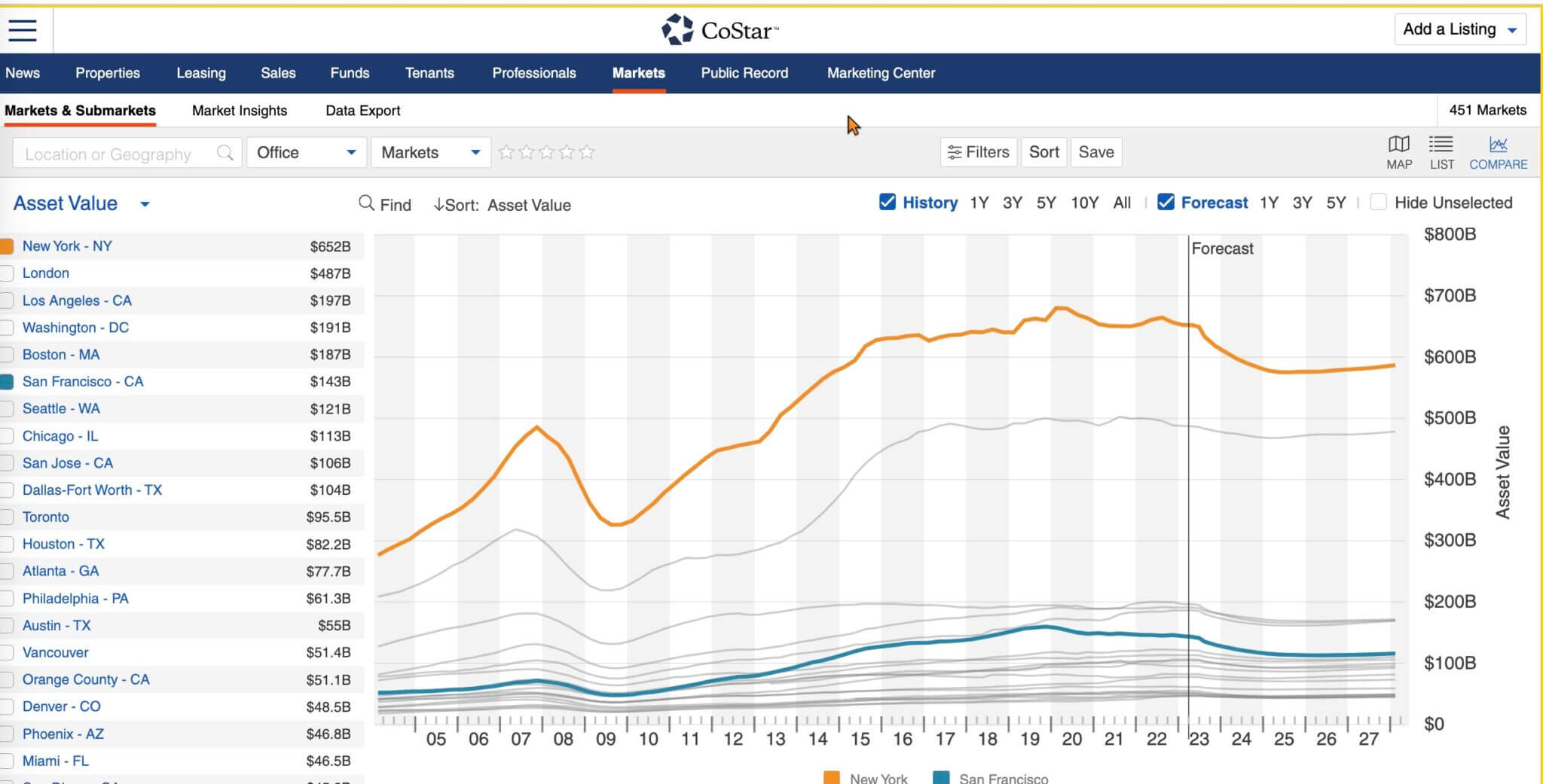
Task: Open the Miami - FL market link
Action: pyautogui.click(x=55, y=761)
